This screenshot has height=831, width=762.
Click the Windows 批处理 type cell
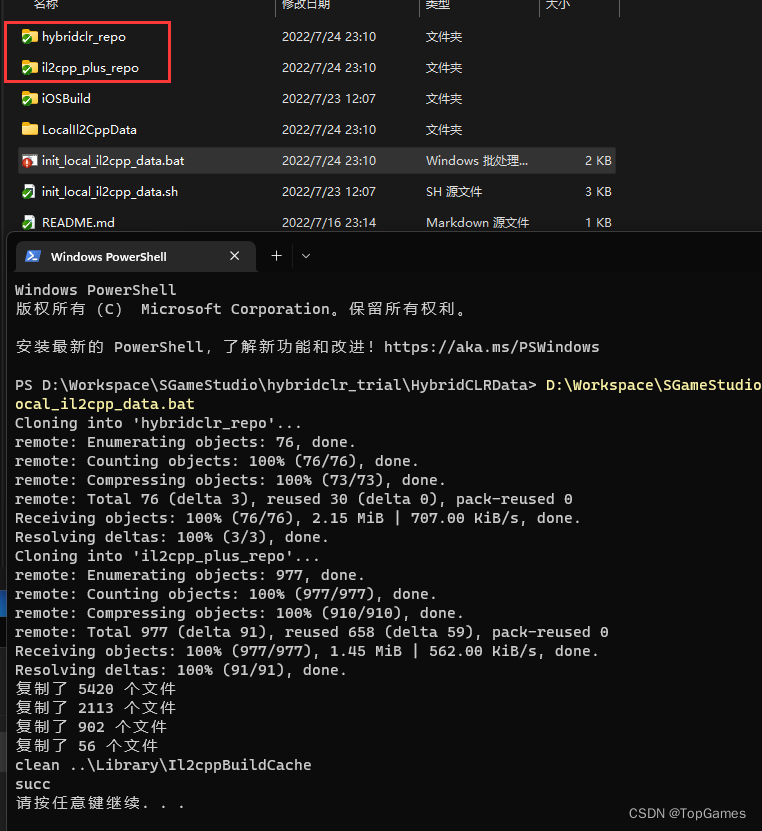coord(477,161)
